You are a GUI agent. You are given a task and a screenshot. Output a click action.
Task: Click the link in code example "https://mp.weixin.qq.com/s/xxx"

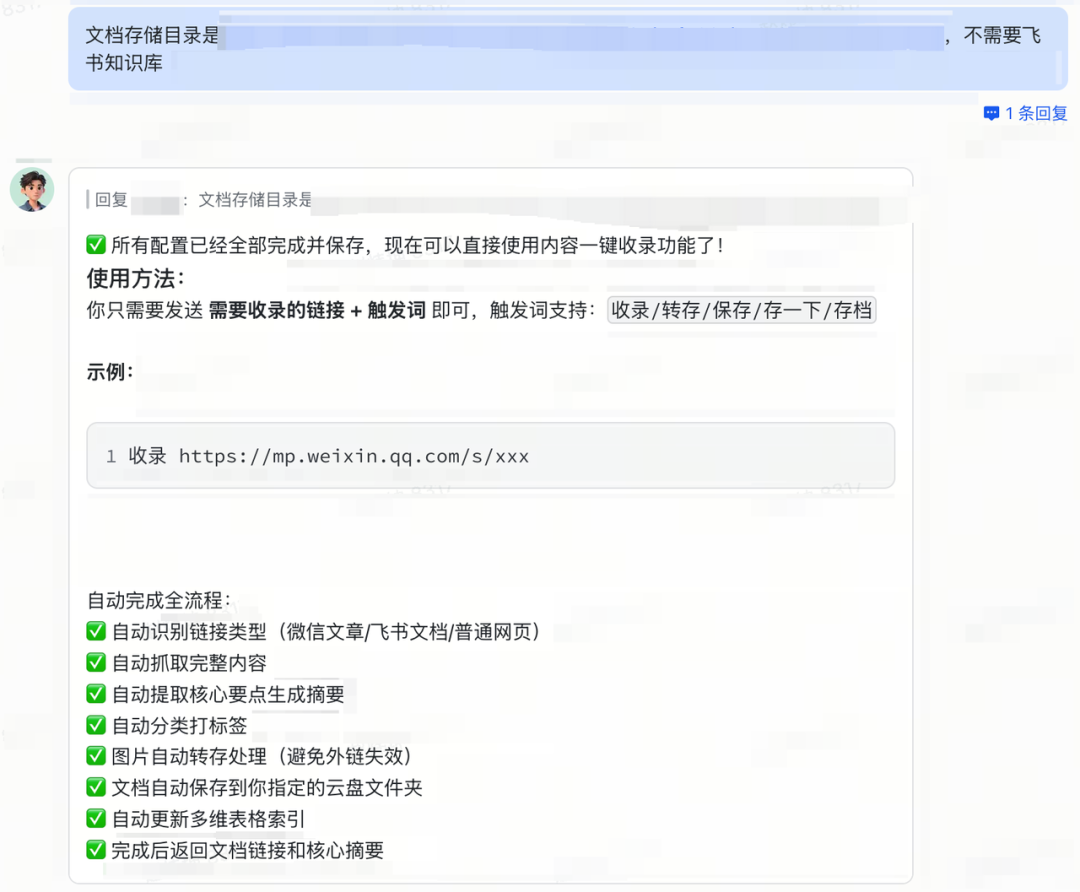pos(354,456)
